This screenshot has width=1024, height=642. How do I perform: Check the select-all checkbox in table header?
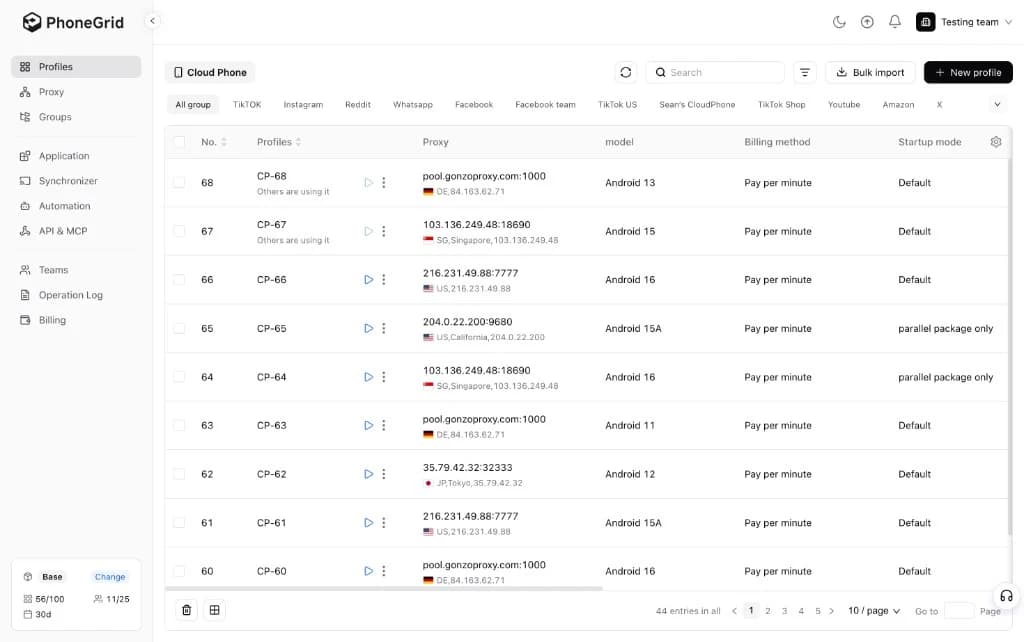tap(179, 141)
